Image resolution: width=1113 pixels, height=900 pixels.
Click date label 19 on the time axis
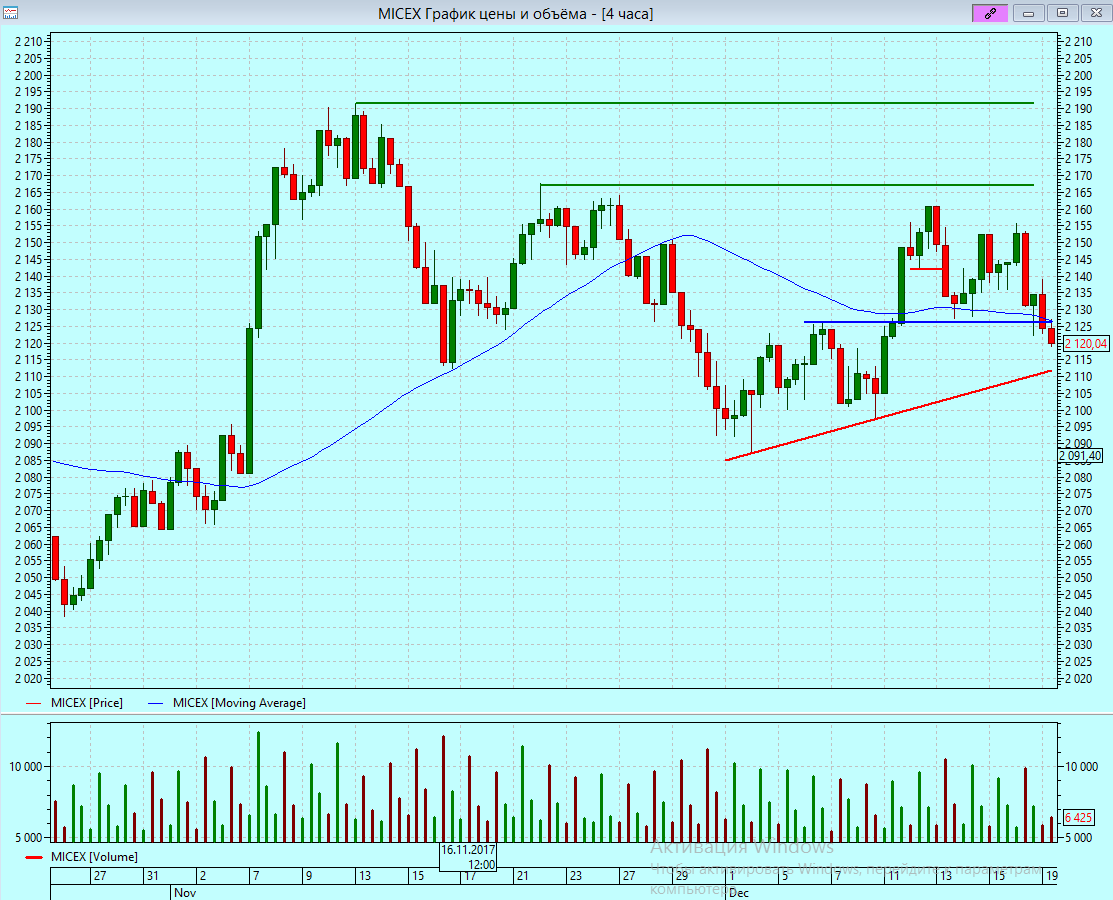coord(1051,876)
